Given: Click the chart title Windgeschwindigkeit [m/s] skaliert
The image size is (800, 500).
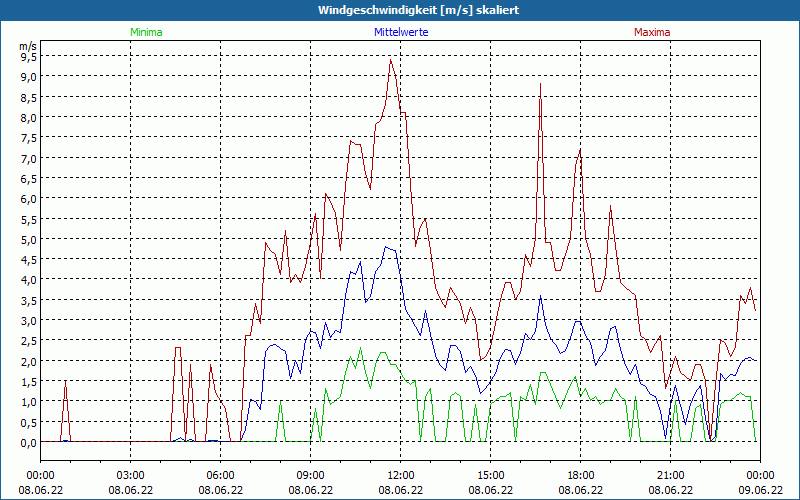Looking at the screenshot, I should 418,10.
